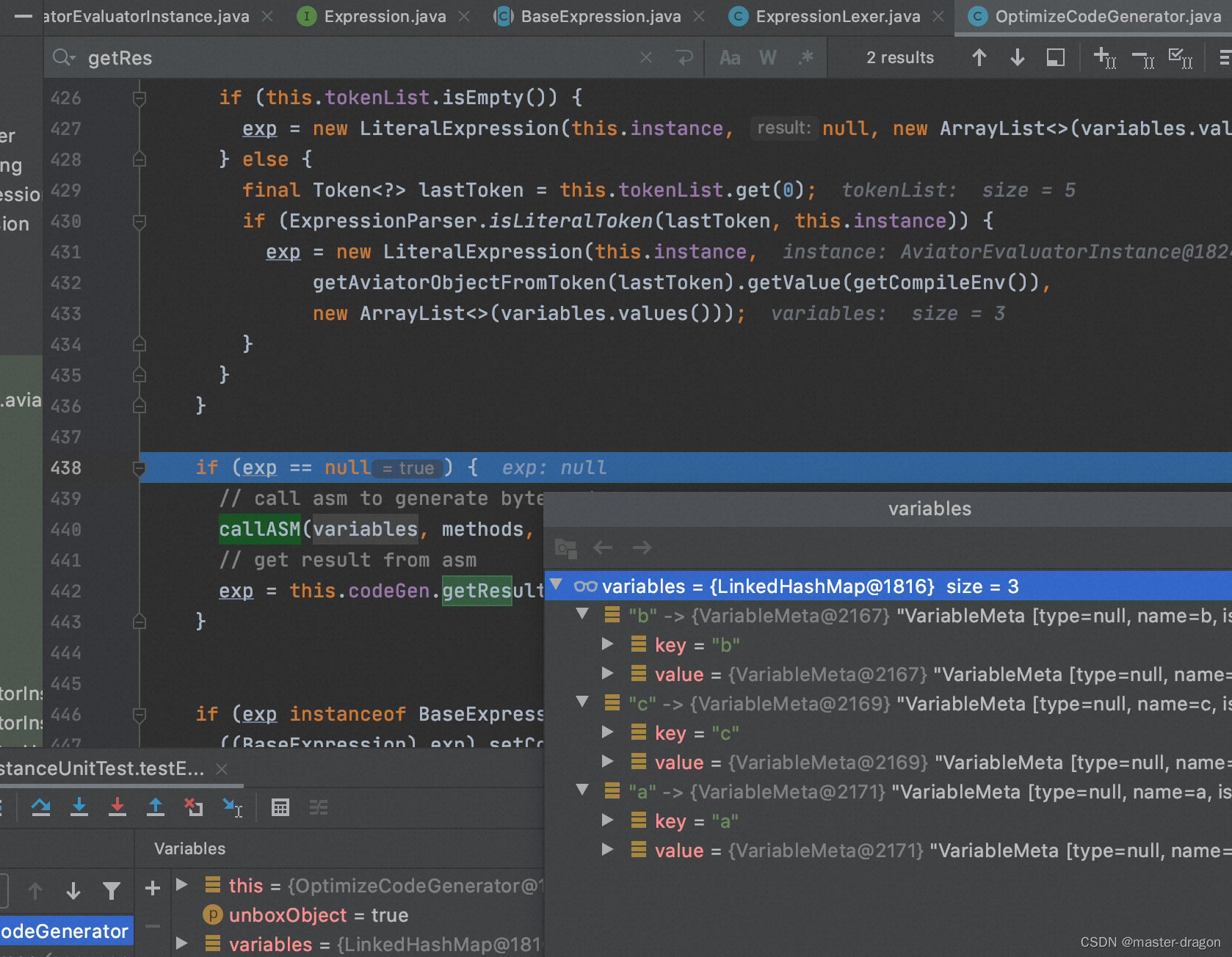Click line number 438 in the gutter
The height and width of the screenshot is (957, 1232).
66,467
